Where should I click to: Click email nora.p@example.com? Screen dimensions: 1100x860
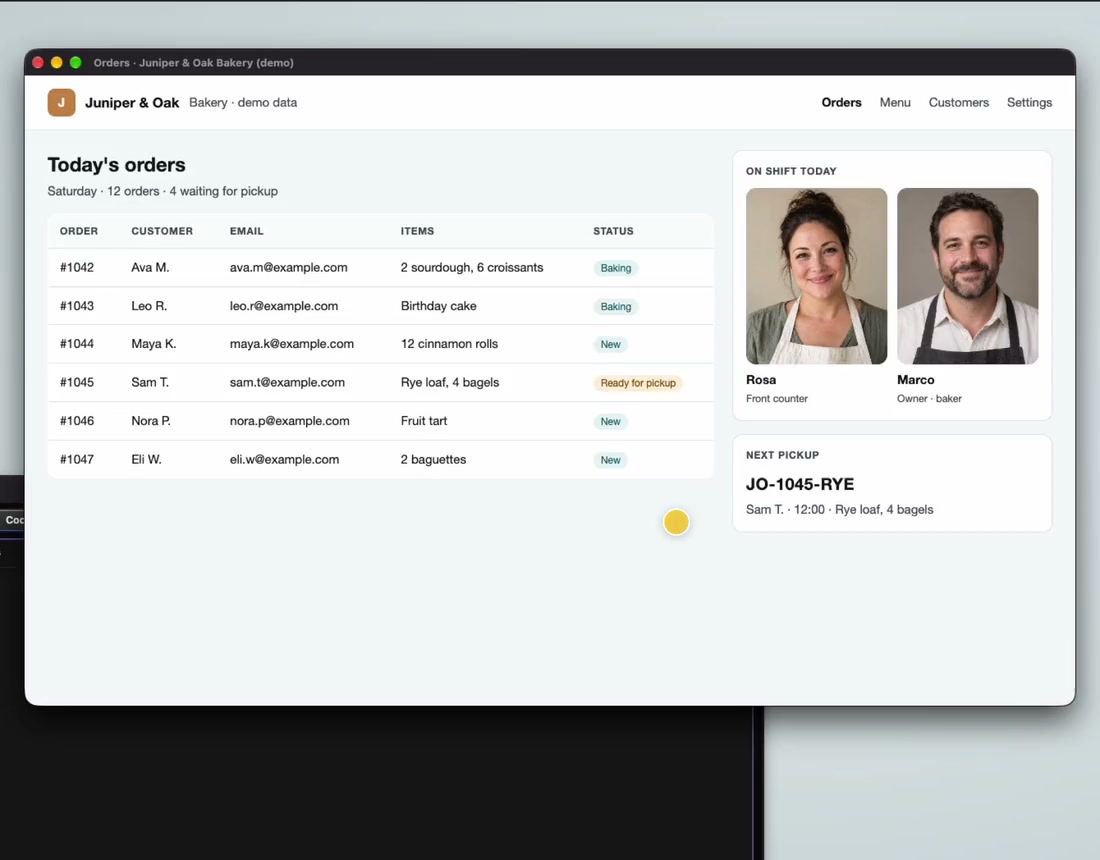[x=289, y=421]
